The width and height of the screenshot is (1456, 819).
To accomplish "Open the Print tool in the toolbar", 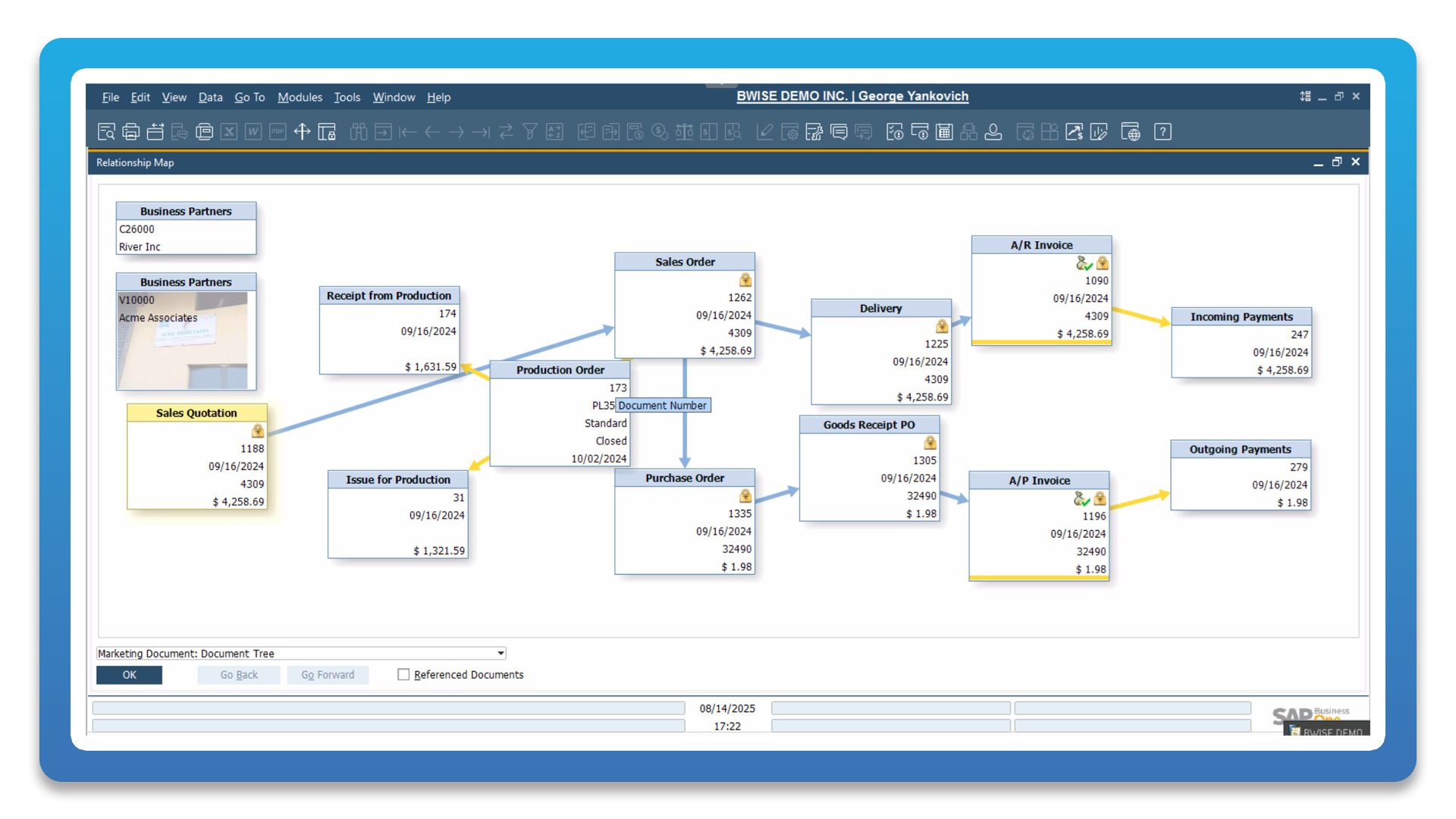I will [x=130, y=131].
